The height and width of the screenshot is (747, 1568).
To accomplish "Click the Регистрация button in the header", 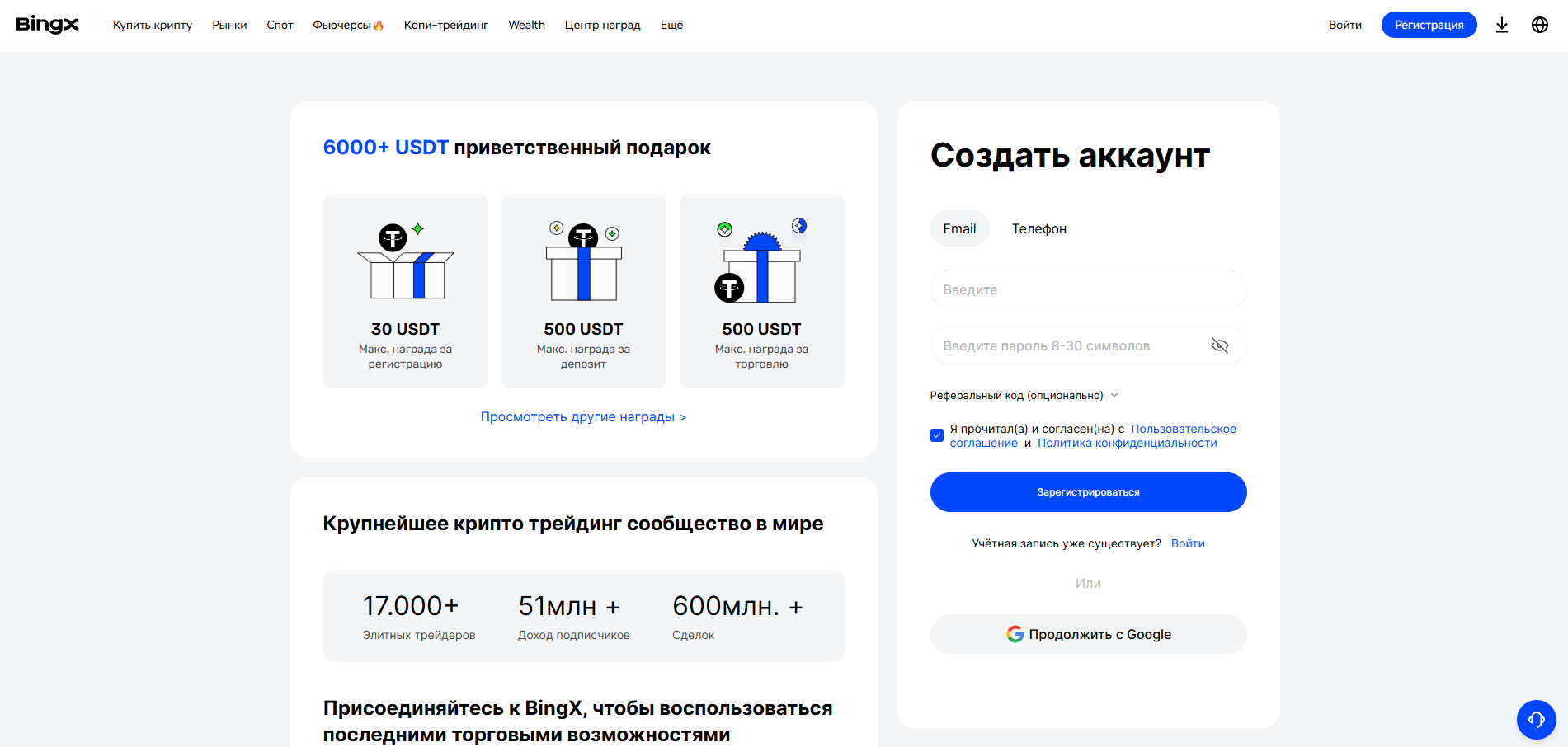I will coord(1429,25).
